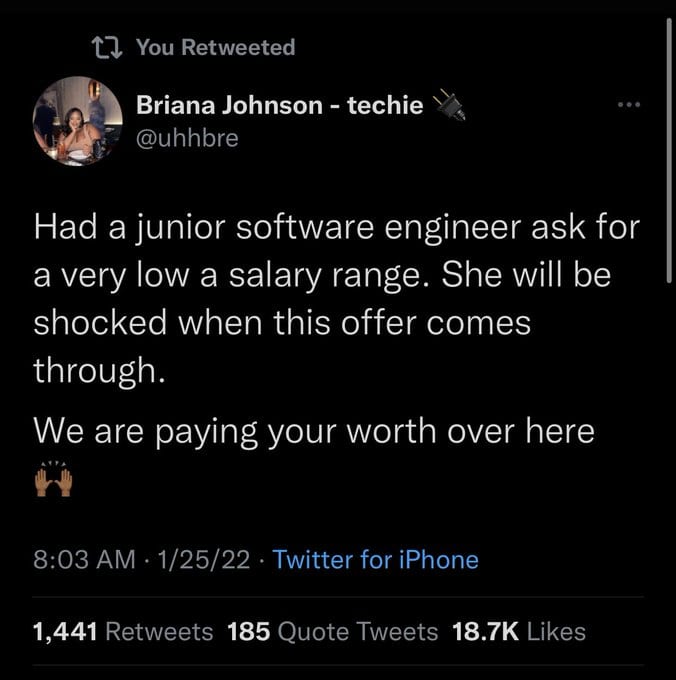676x680 pixels.
Task: View the 18.7K Likes list
Action: pos(519,631)
